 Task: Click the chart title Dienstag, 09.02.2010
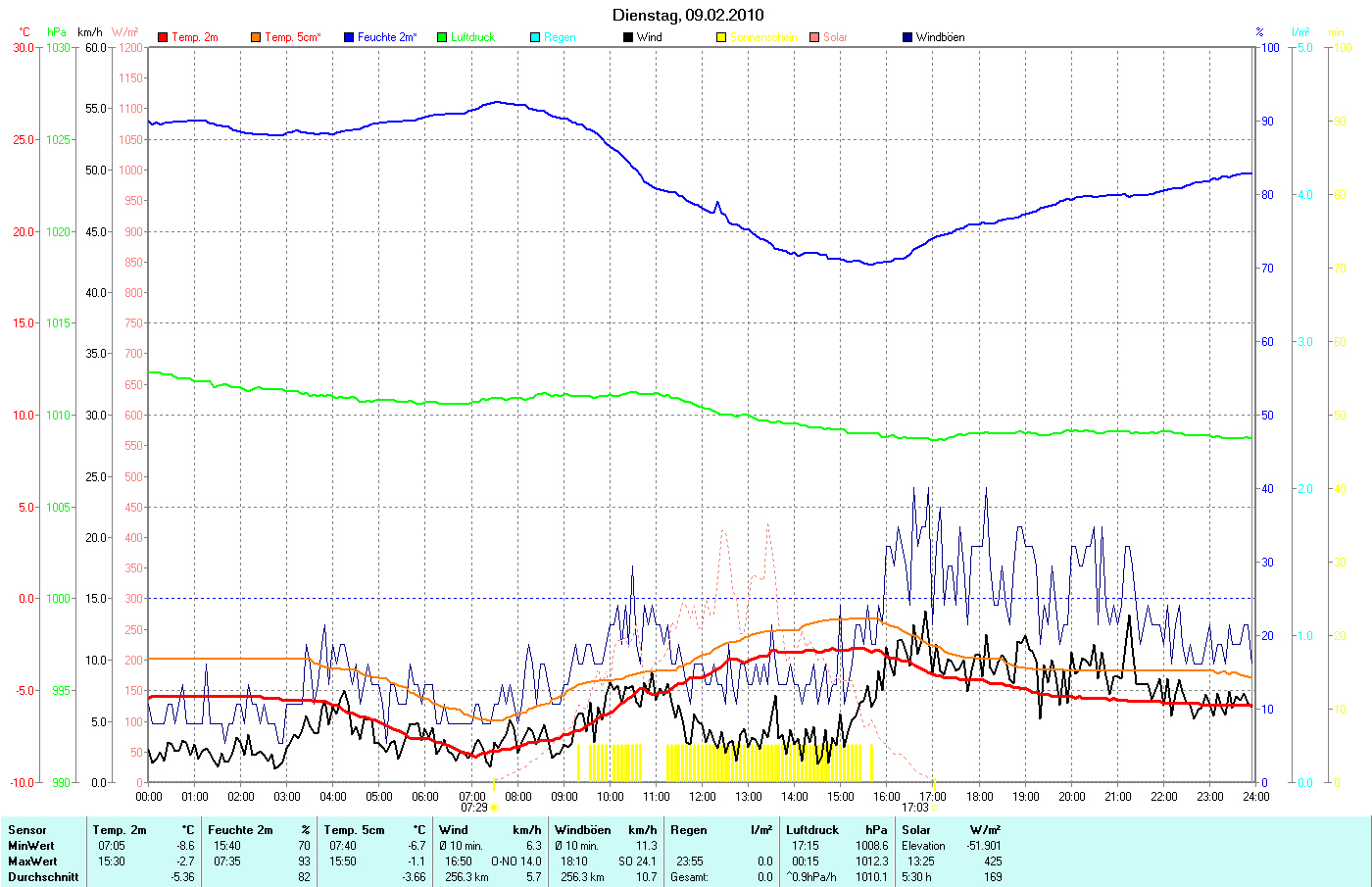coord(688,15)
